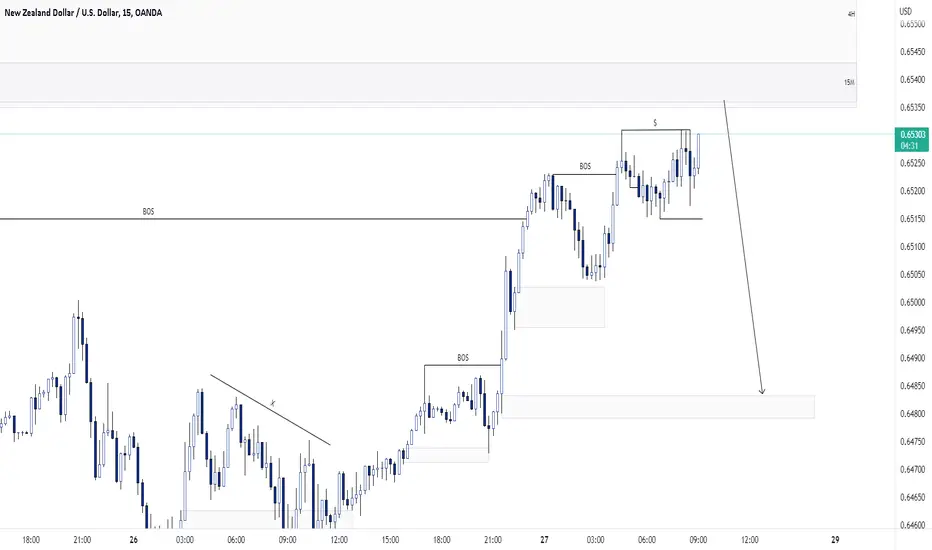
Task: Click the date label 27 on time axis
Action: point(544,540)
